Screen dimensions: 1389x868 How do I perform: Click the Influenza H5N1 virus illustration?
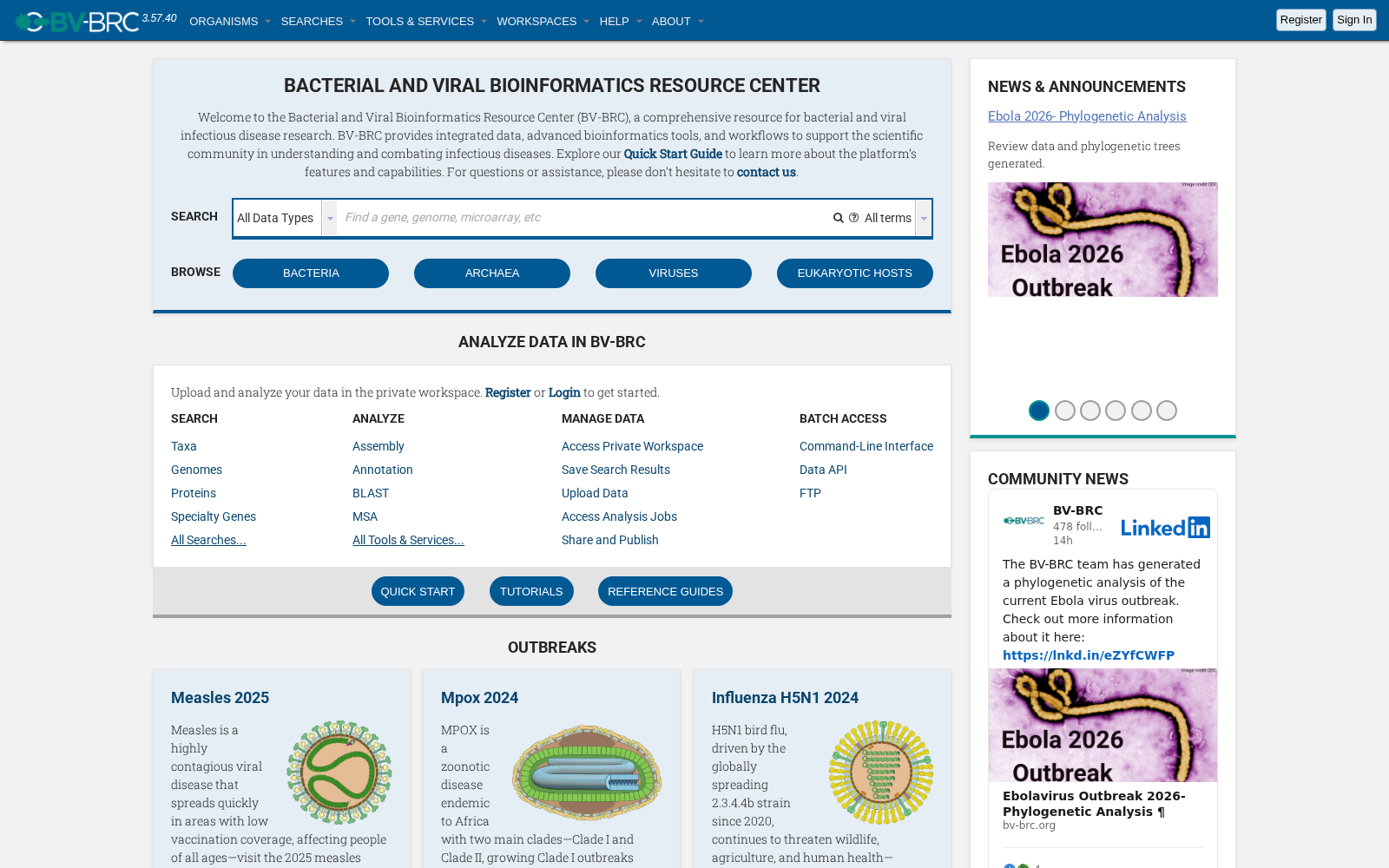881,772
